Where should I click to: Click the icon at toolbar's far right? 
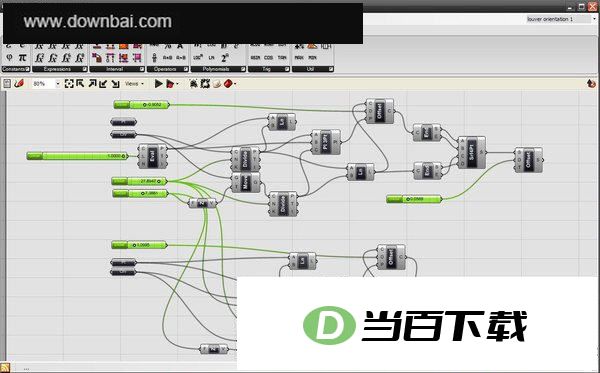(x=591, y=83)
